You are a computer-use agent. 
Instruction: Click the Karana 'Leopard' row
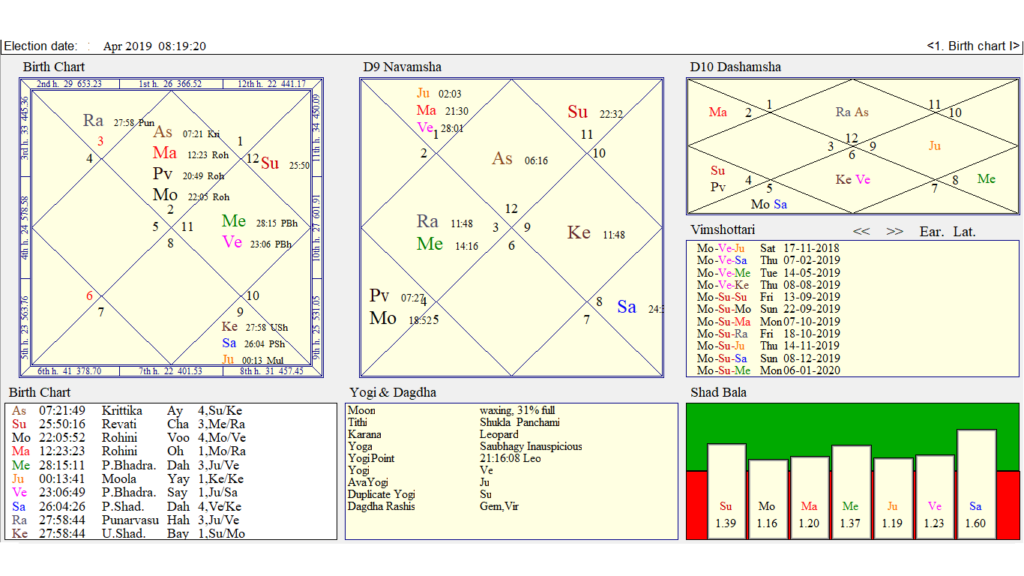433,434
